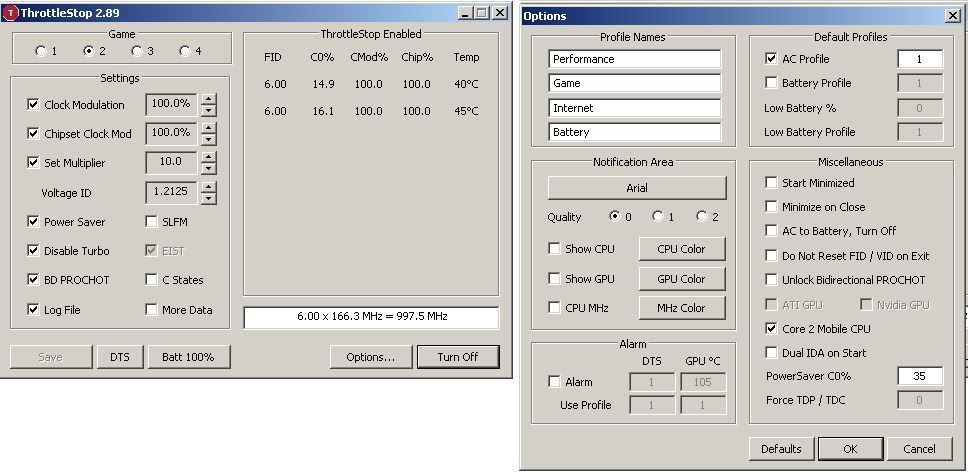Toggle the Clock Modulation checkbox
Viewport: 968px width, 473px height.
(x=33, y=104)
